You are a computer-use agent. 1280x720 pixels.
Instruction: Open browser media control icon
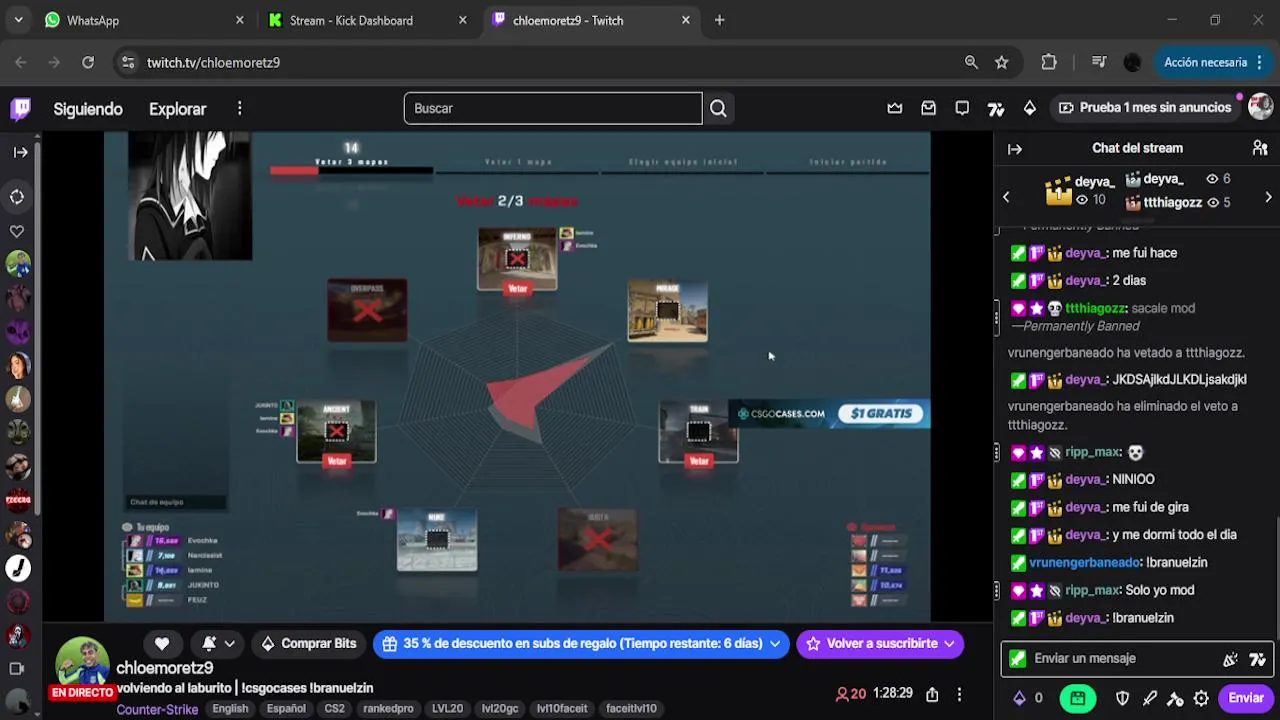click(x=1099, y=62)
